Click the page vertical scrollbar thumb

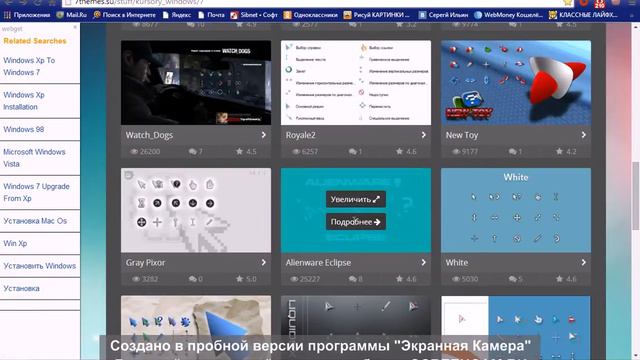pyautogui.click(x=636, y=196)
